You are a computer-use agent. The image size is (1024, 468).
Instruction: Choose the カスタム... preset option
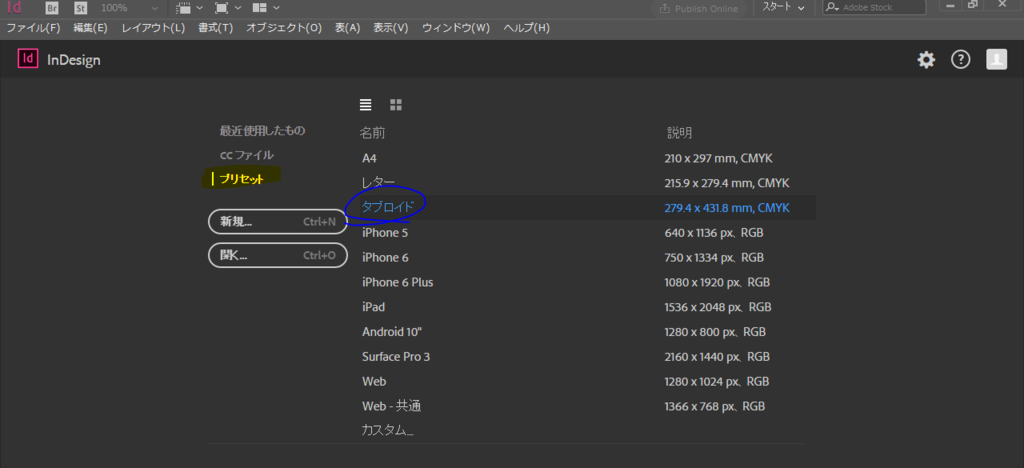pyautogui.click(x=388, y=430)
